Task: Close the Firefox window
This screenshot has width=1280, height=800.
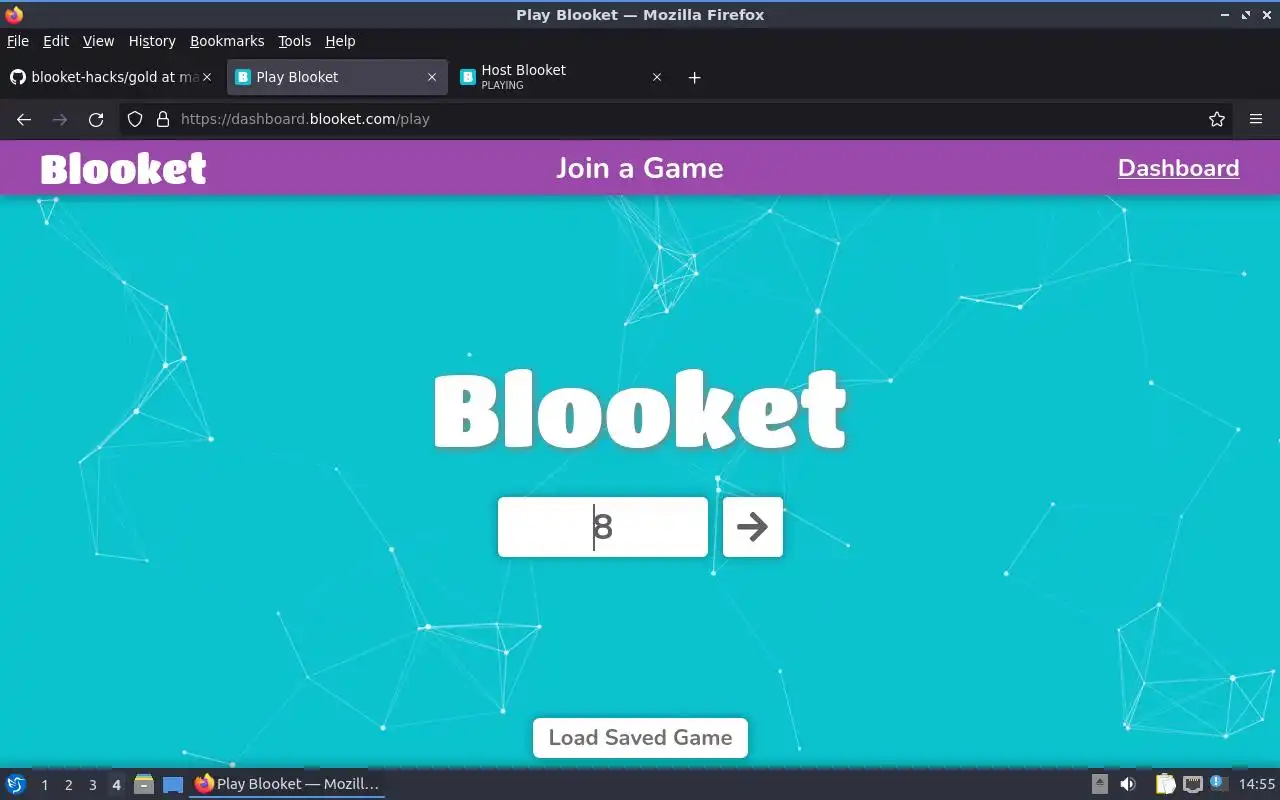Action: [1266, 15]
